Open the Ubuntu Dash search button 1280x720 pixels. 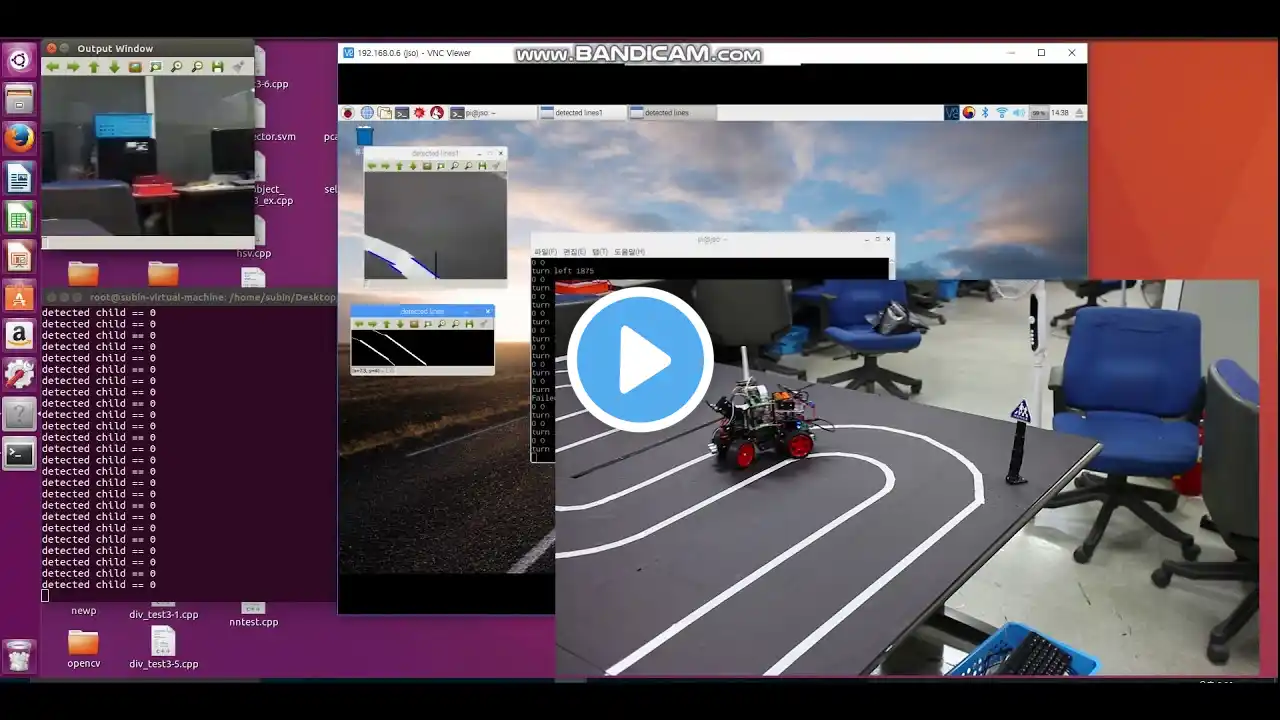pos(19,61)
